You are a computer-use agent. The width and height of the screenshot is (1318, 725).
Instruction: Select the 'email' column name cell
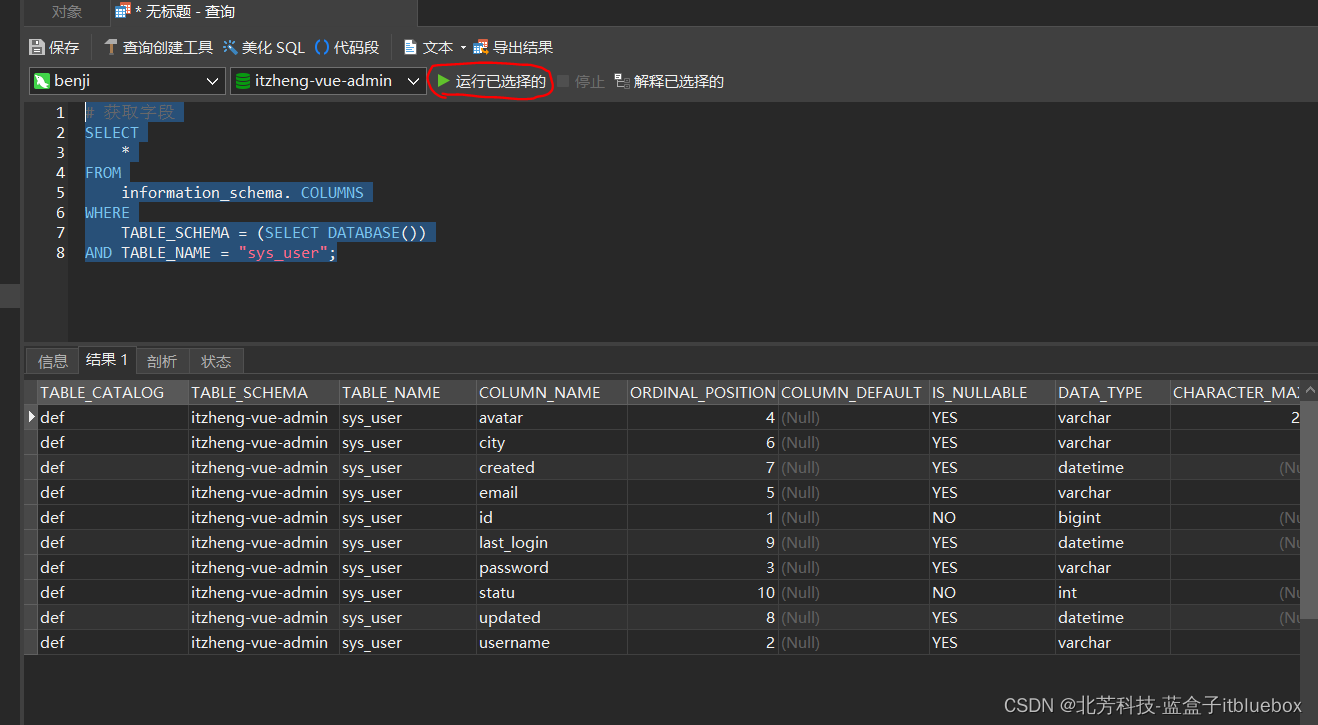coord(552,492)
